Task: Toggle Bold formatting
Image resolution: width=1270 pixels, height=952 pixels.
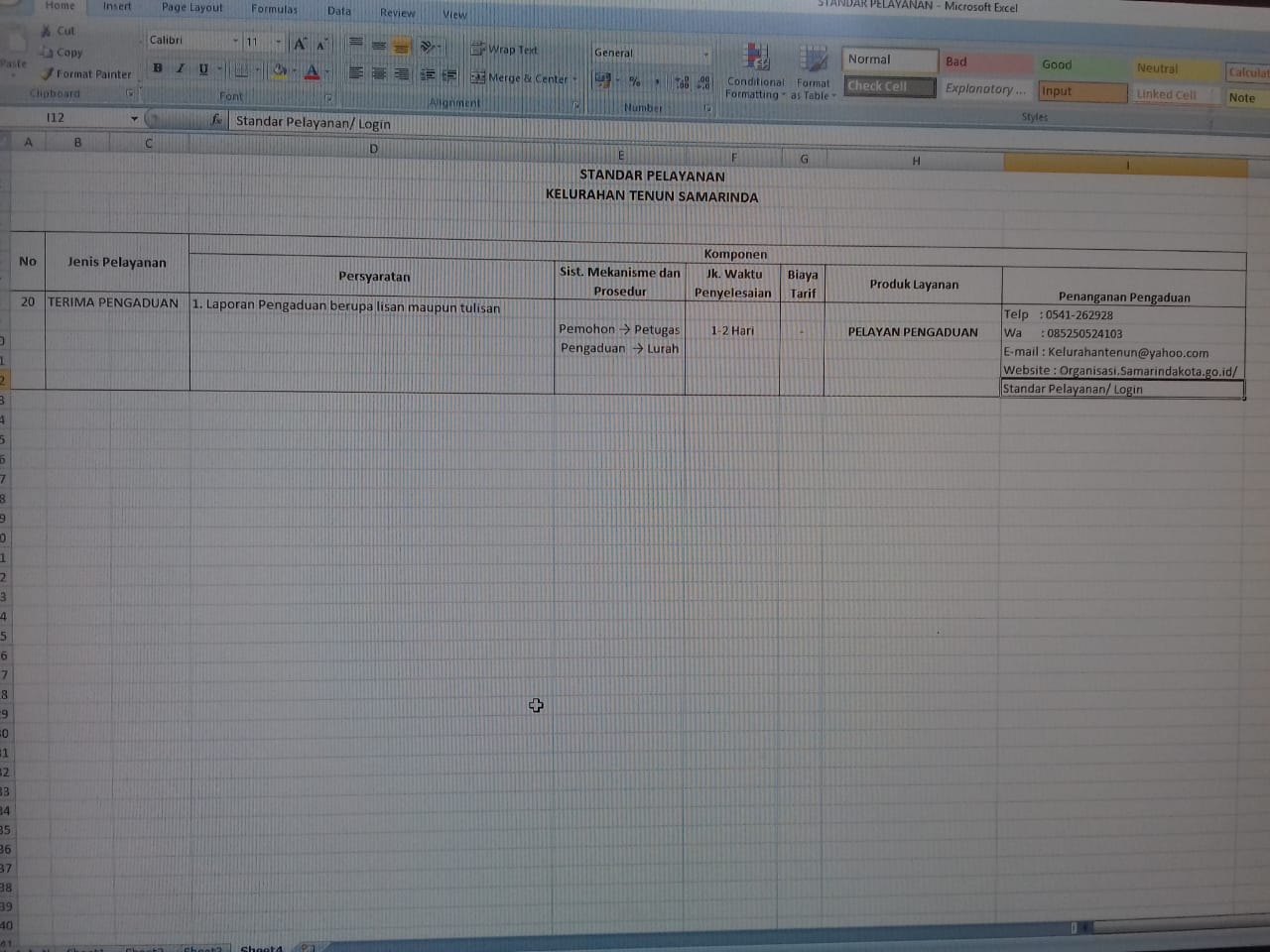Action: [158, 67]
